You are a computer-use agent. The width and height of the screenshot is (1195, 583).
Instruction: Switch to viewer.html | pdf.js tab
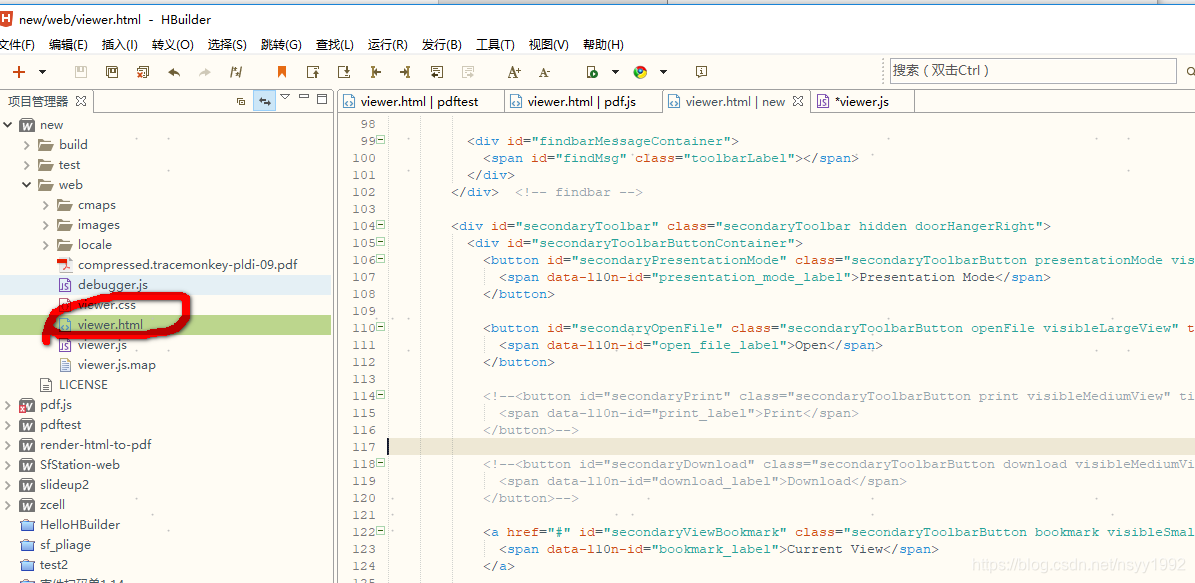[x=583, y=101]
